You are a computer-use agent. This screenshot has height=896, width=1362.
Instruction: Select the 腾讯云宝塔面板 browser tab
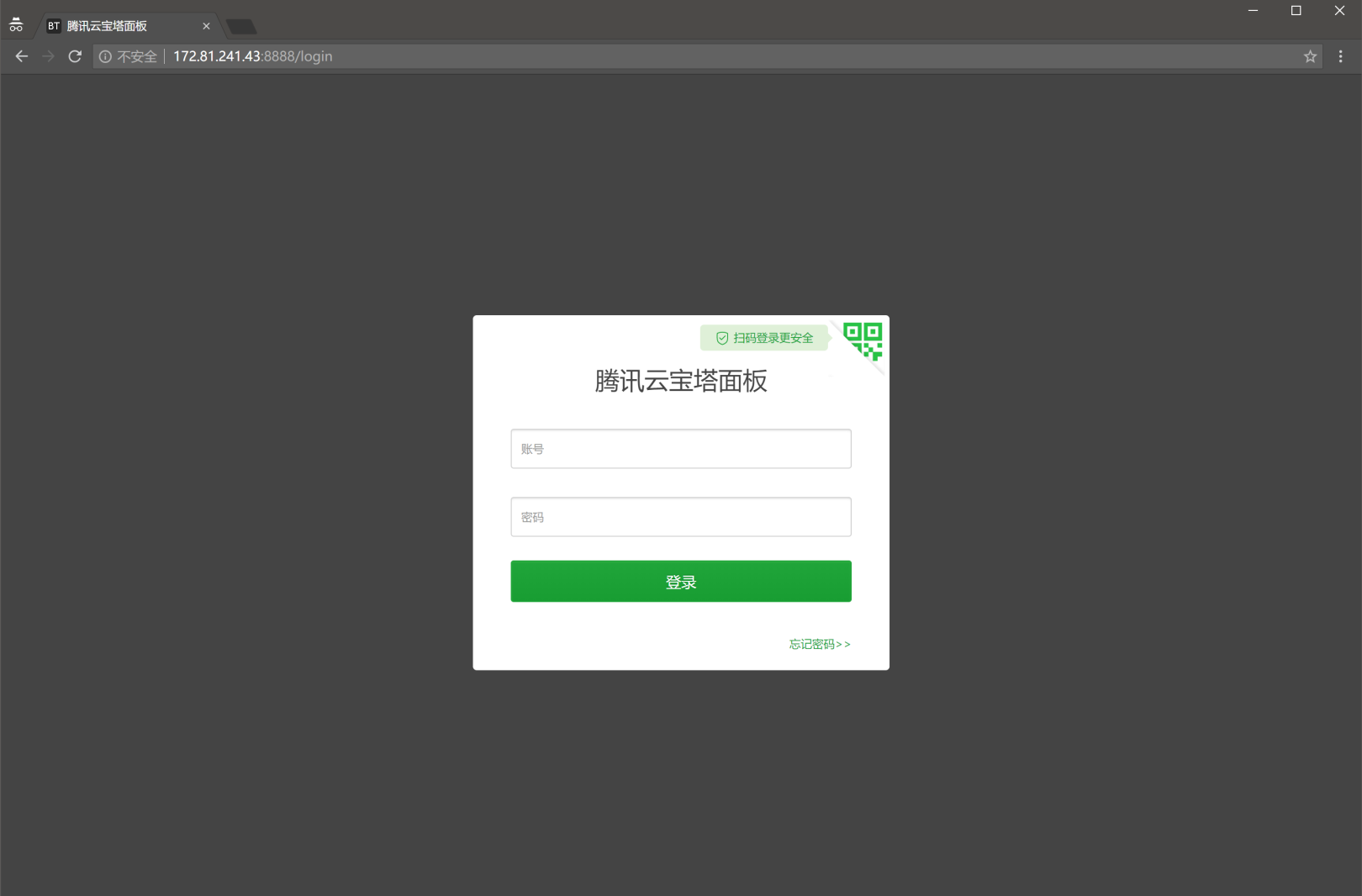coord(118,26)
